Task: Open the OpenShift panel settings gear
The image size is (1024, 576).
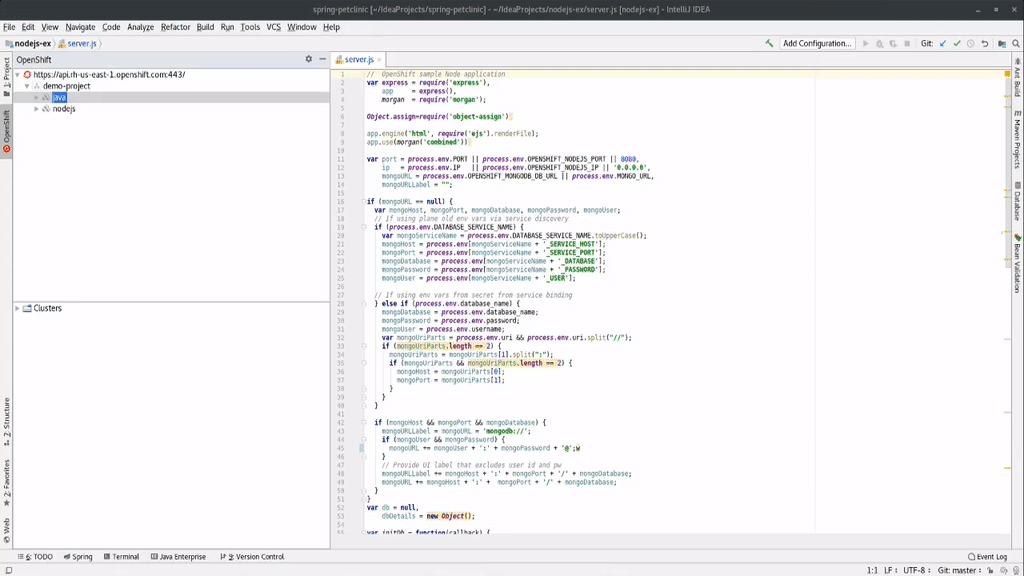Action: tap(309, 59)
